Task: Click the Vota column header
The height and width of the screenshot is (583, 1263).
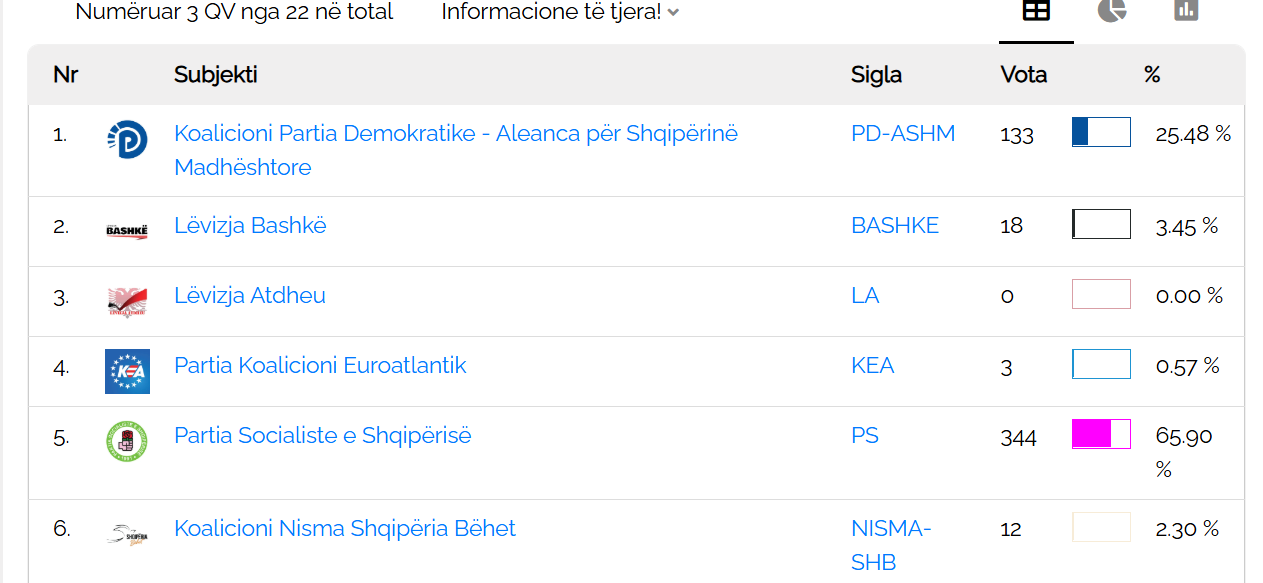Action: [1023, 75]
